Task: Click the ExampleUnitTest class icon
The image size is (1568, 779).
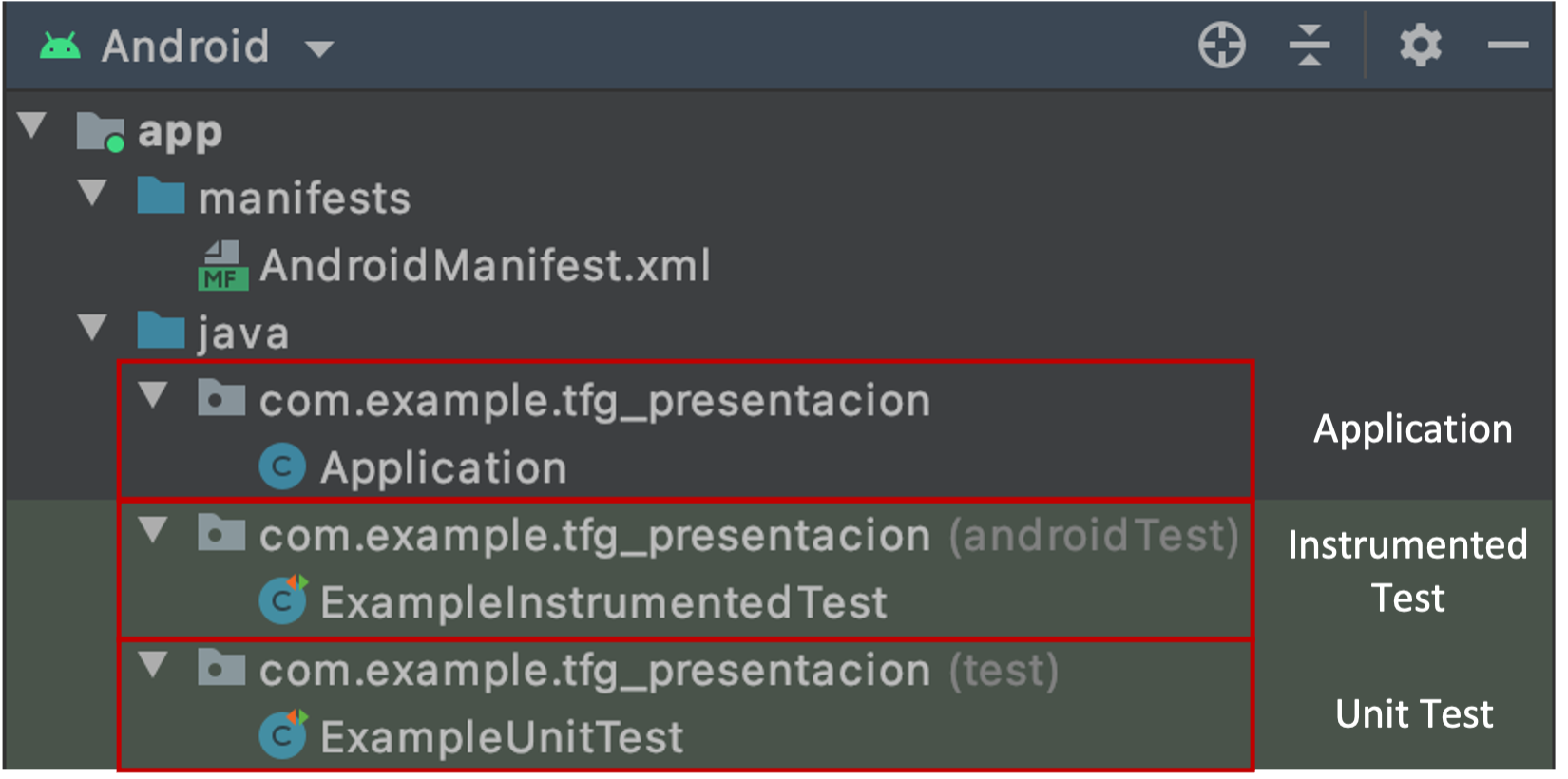Action: click(282, 736)
